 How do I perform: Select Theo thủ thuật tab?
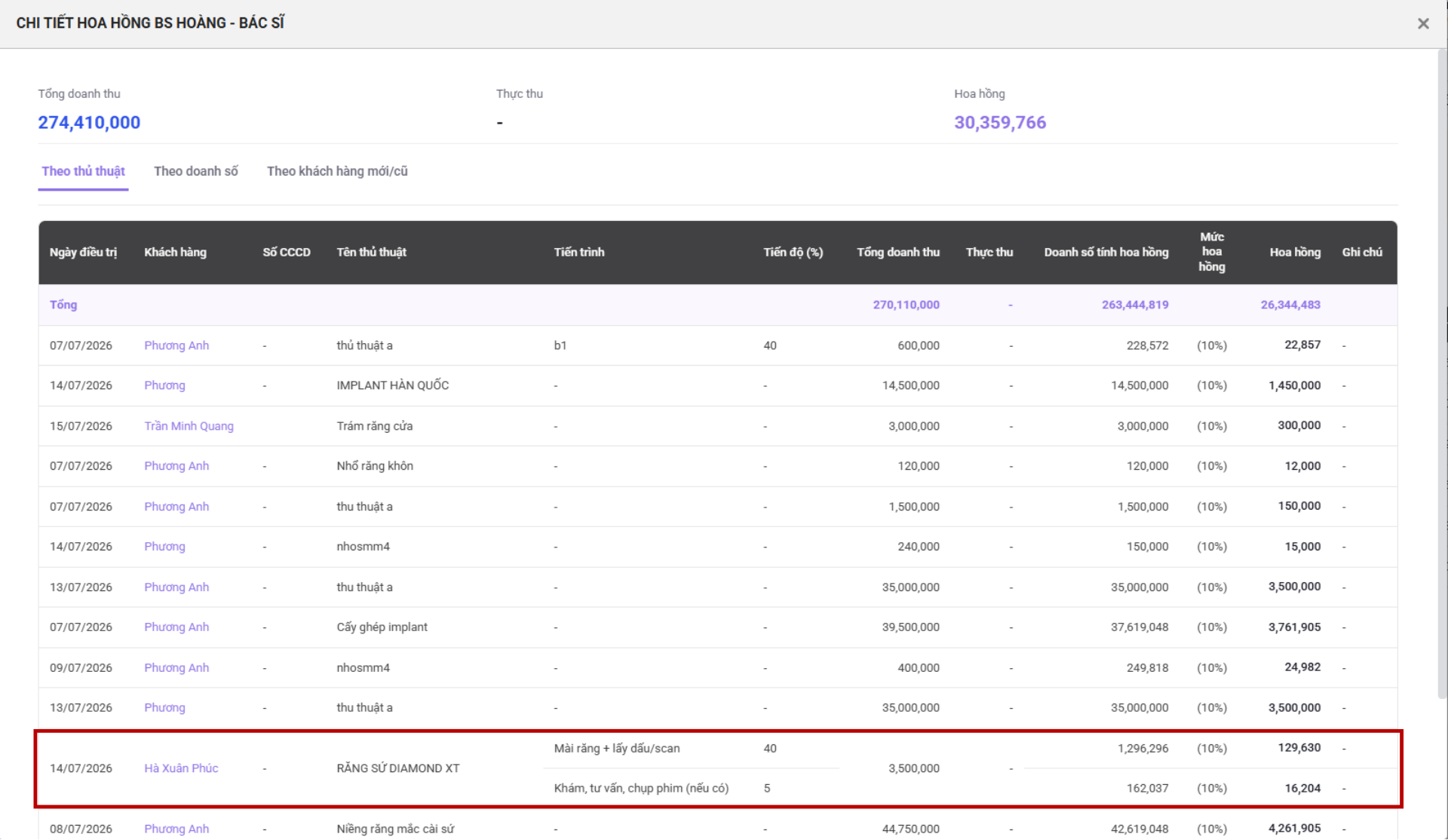83,171
